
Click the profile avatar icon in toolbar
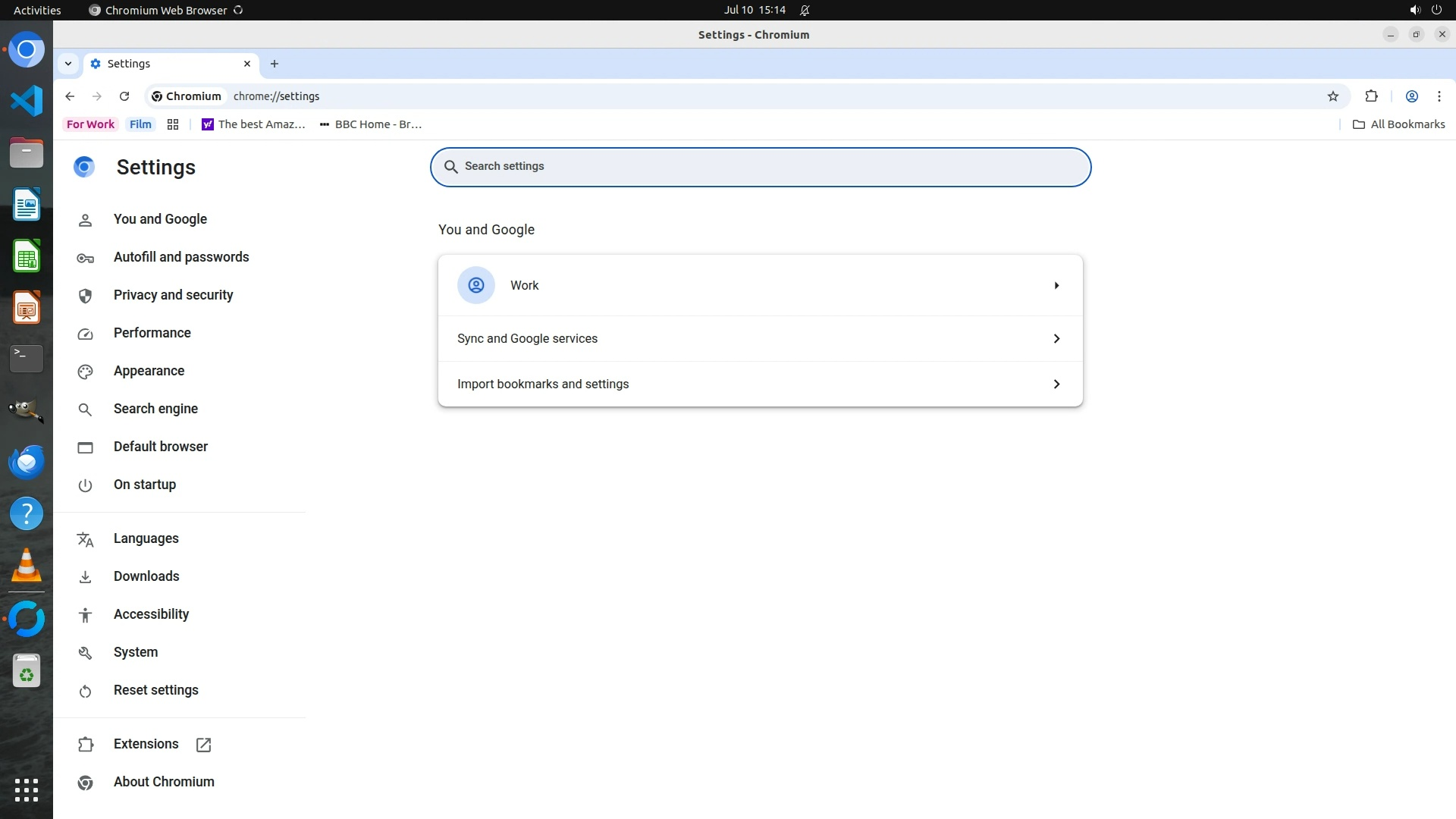click(1411, 96)
